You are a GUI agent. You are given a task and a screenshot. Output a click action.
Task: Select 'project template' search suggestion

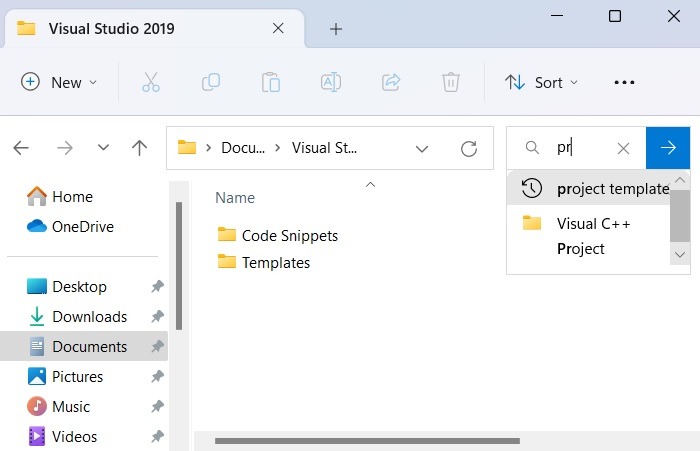[x=588, y=189]
